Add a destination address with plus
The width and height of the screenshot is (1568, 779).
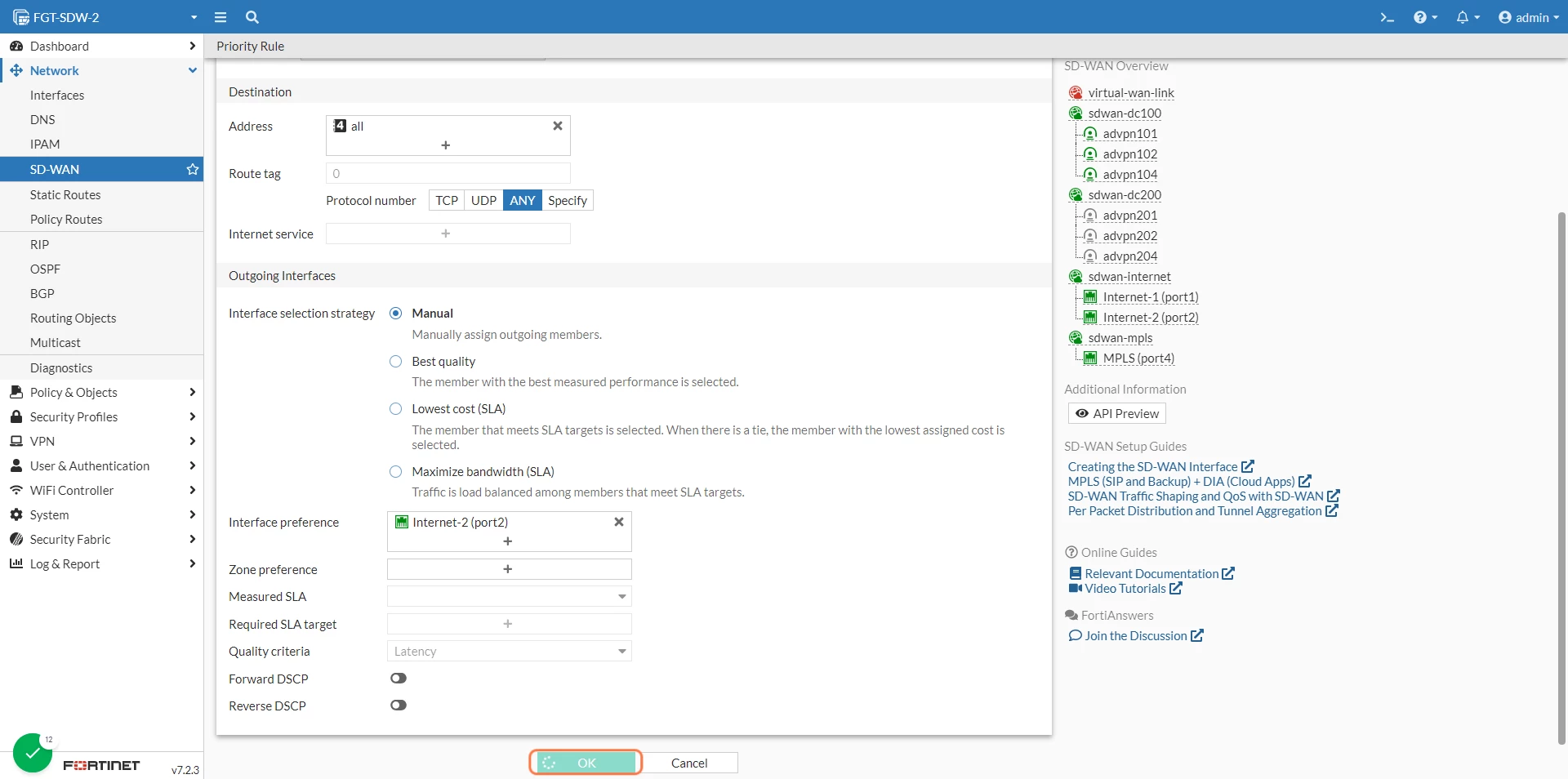(x=446, y=145)
